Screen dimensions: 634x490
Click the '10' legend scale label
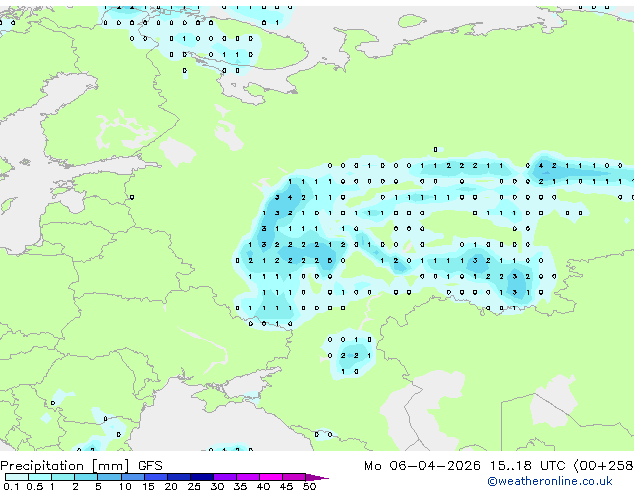[125, 486]
